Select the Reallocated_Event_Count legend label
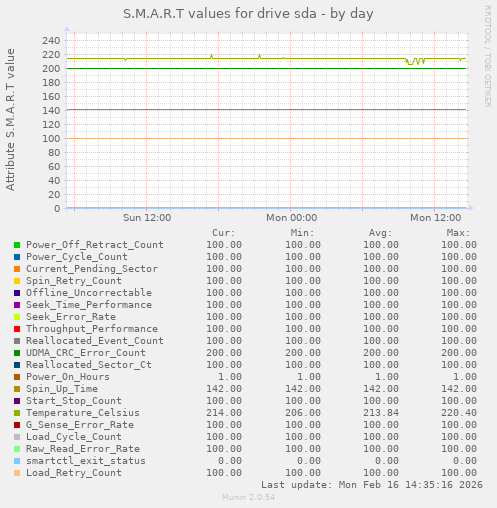This screenshot has height=508, width=497. (x=95, y=341)
